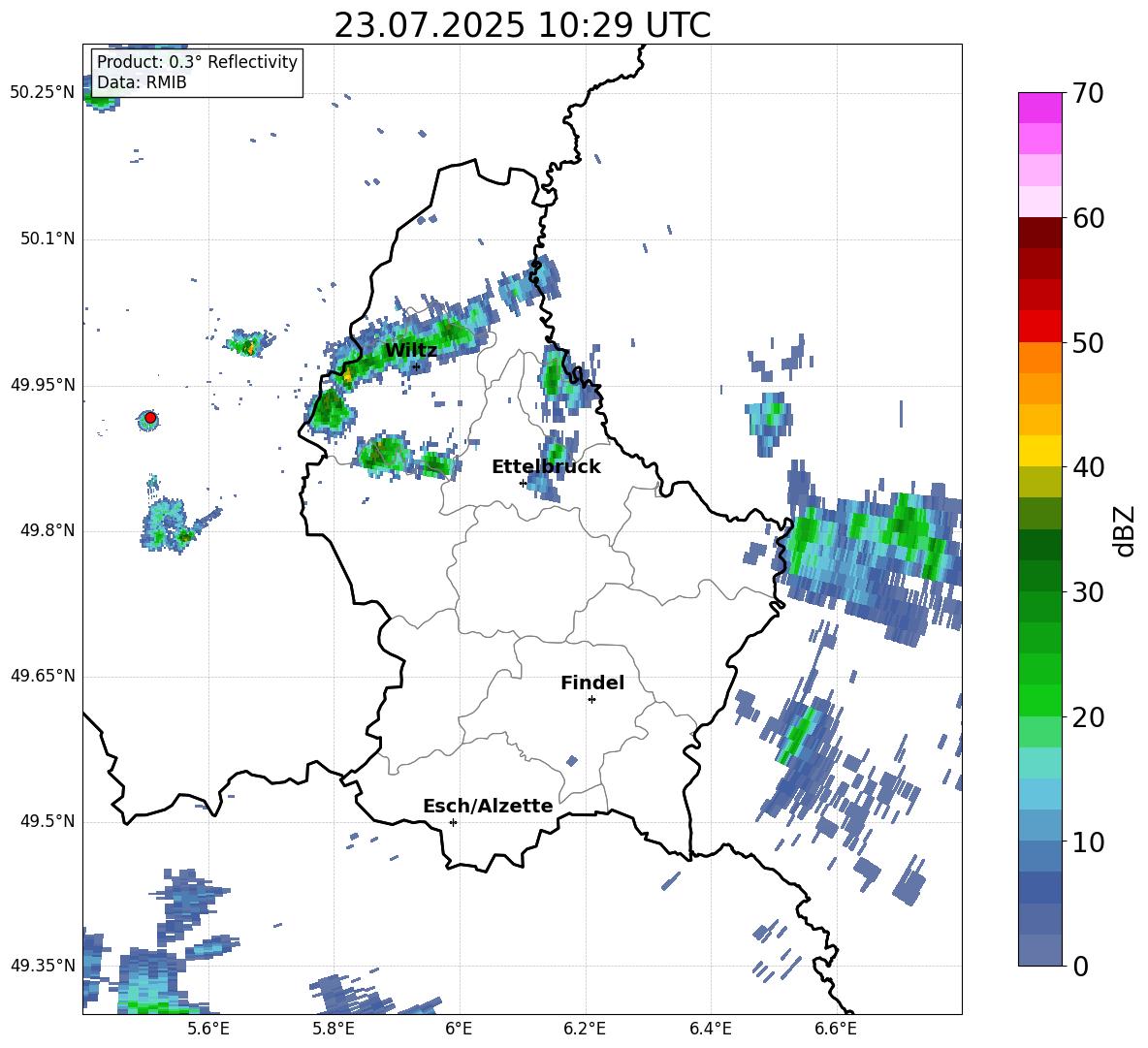The height and width of the screenshot is (1048, 1148).
Task: Click the 70 tick on colorbar
Action: pyautogui.click(x=1088, y=94)
